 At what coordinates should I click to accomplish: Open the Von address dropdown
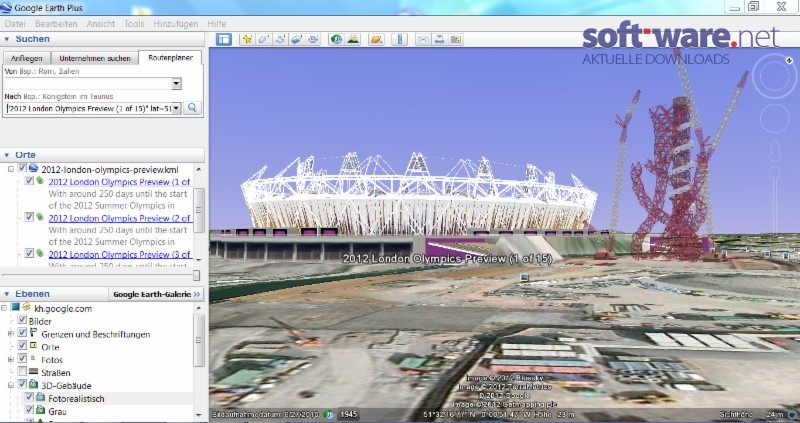(176, 84)
